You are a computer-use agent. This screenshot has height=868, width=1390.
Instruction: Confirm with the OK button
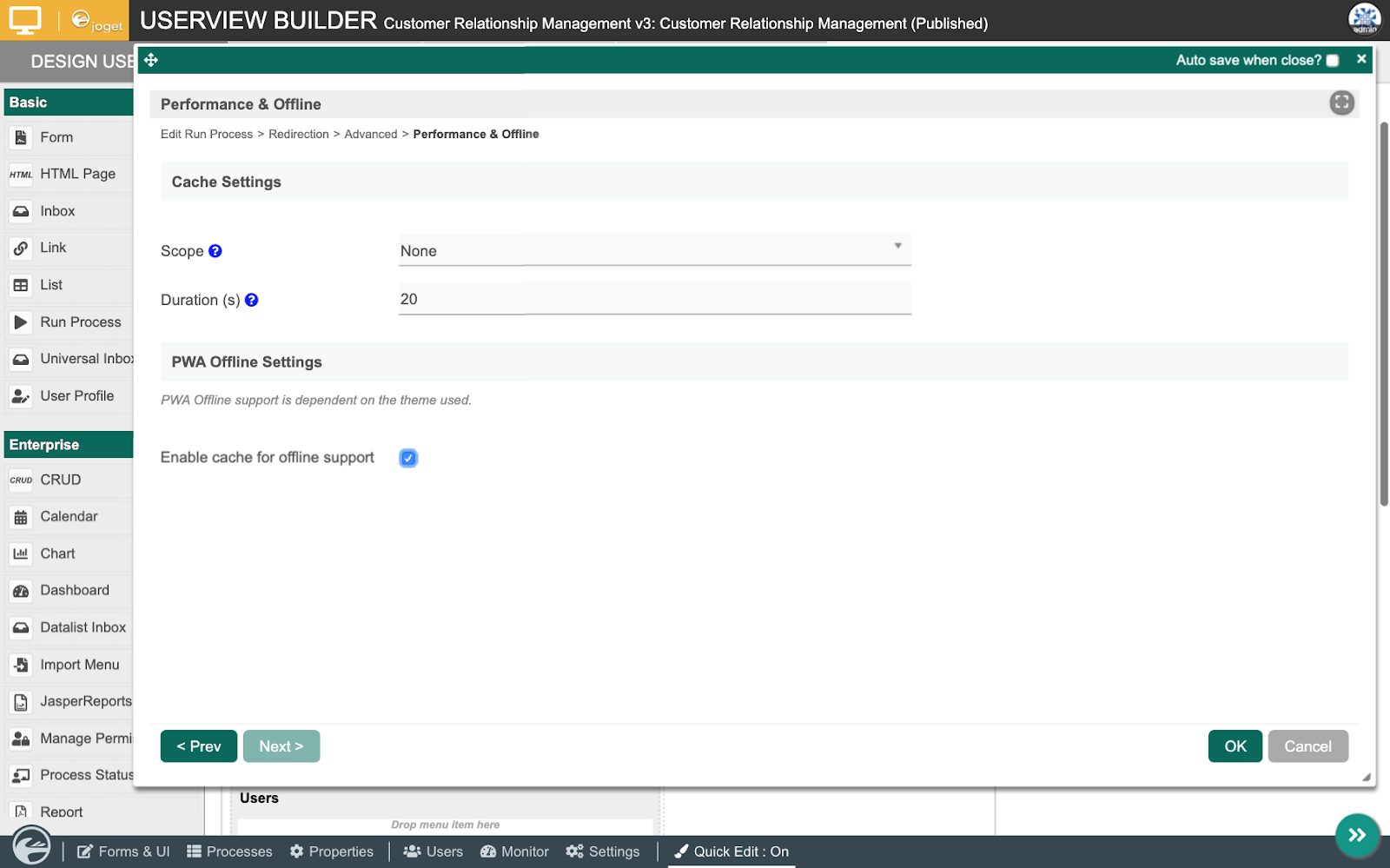[x=1235, y=746]
